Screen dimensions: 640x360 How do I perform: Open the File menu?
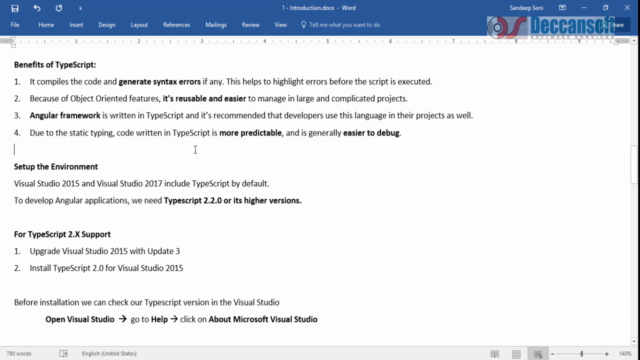tap(15, 25)
